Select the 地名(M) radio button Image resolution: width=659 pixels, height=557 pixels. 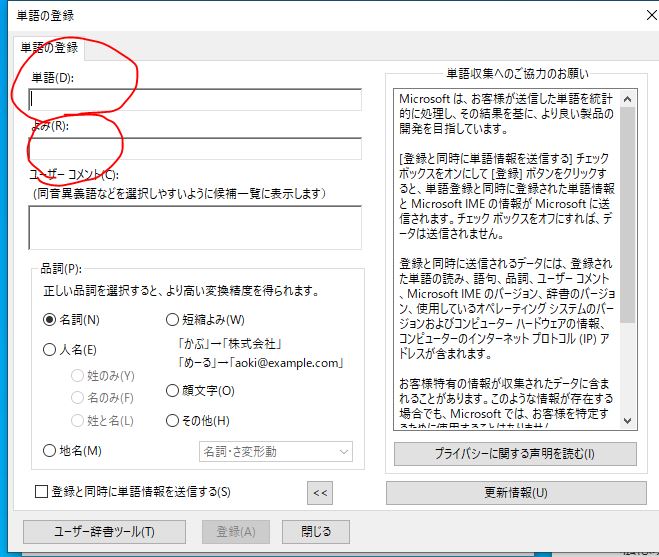pyautogui.click(x=50, y=451)
